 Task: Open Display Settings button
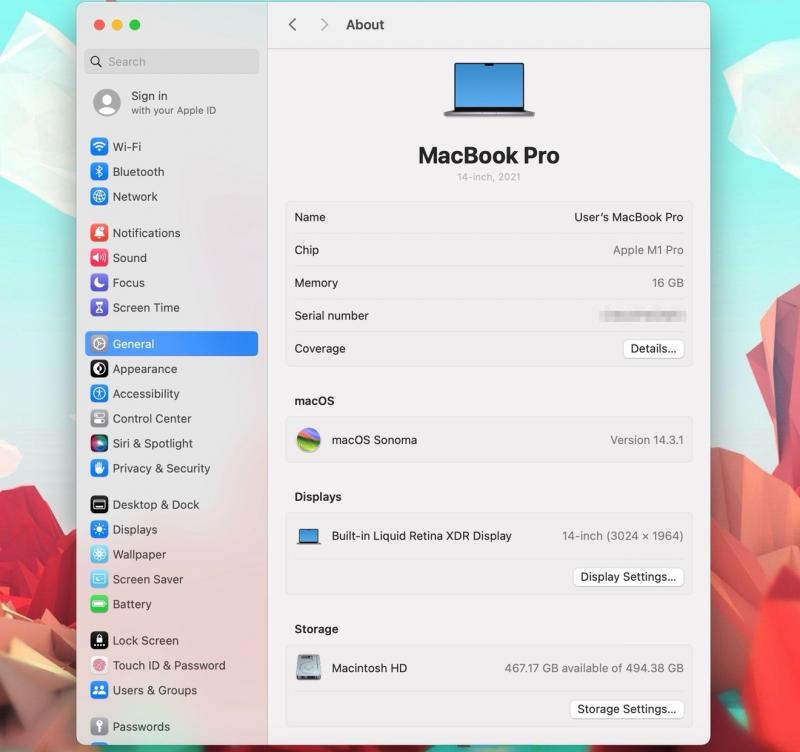[x=628, y=577]
